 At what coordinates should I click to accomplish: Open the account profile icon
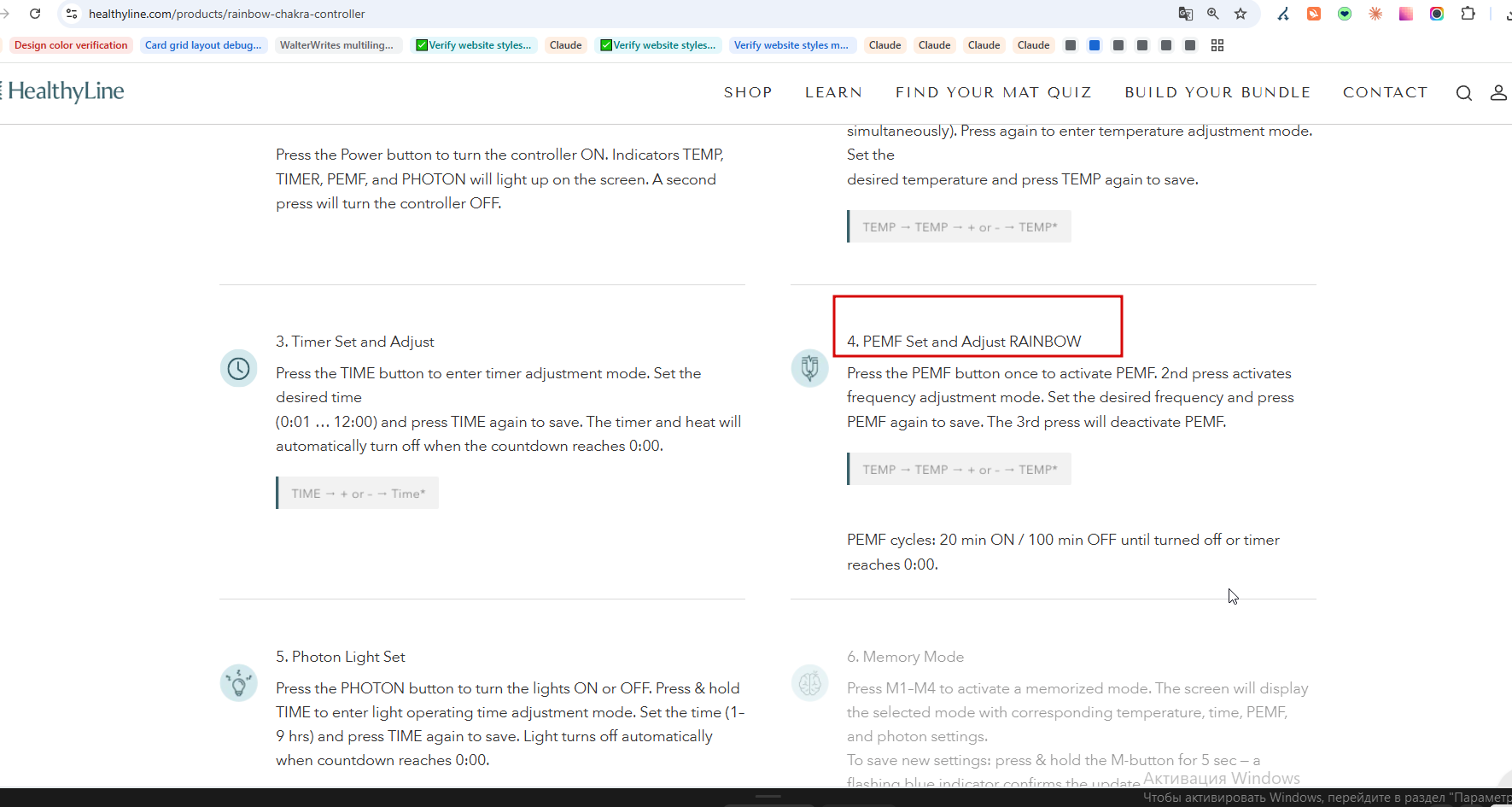point(1498,93)
